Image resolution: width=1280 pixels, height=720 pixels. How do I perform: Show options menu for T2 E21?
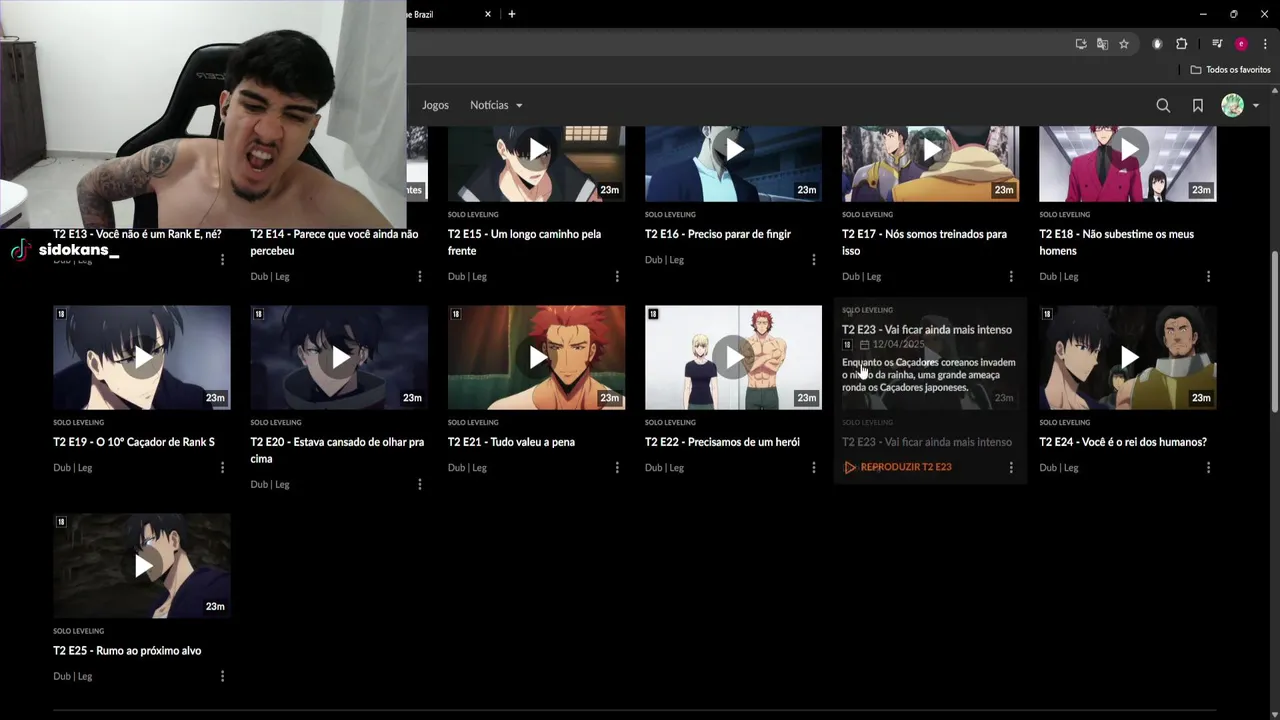point(616,467)
